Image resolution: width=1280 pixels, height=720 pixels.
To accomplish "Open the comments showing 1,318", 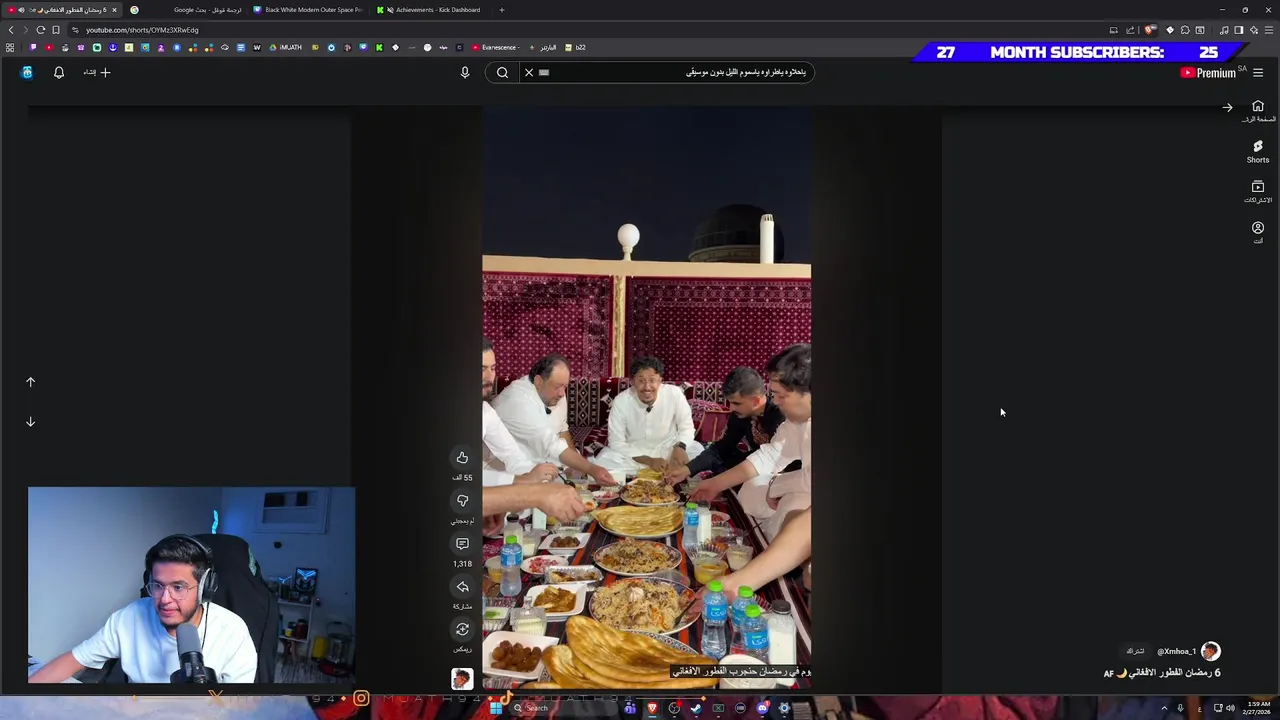I will (x=462, y=544).
